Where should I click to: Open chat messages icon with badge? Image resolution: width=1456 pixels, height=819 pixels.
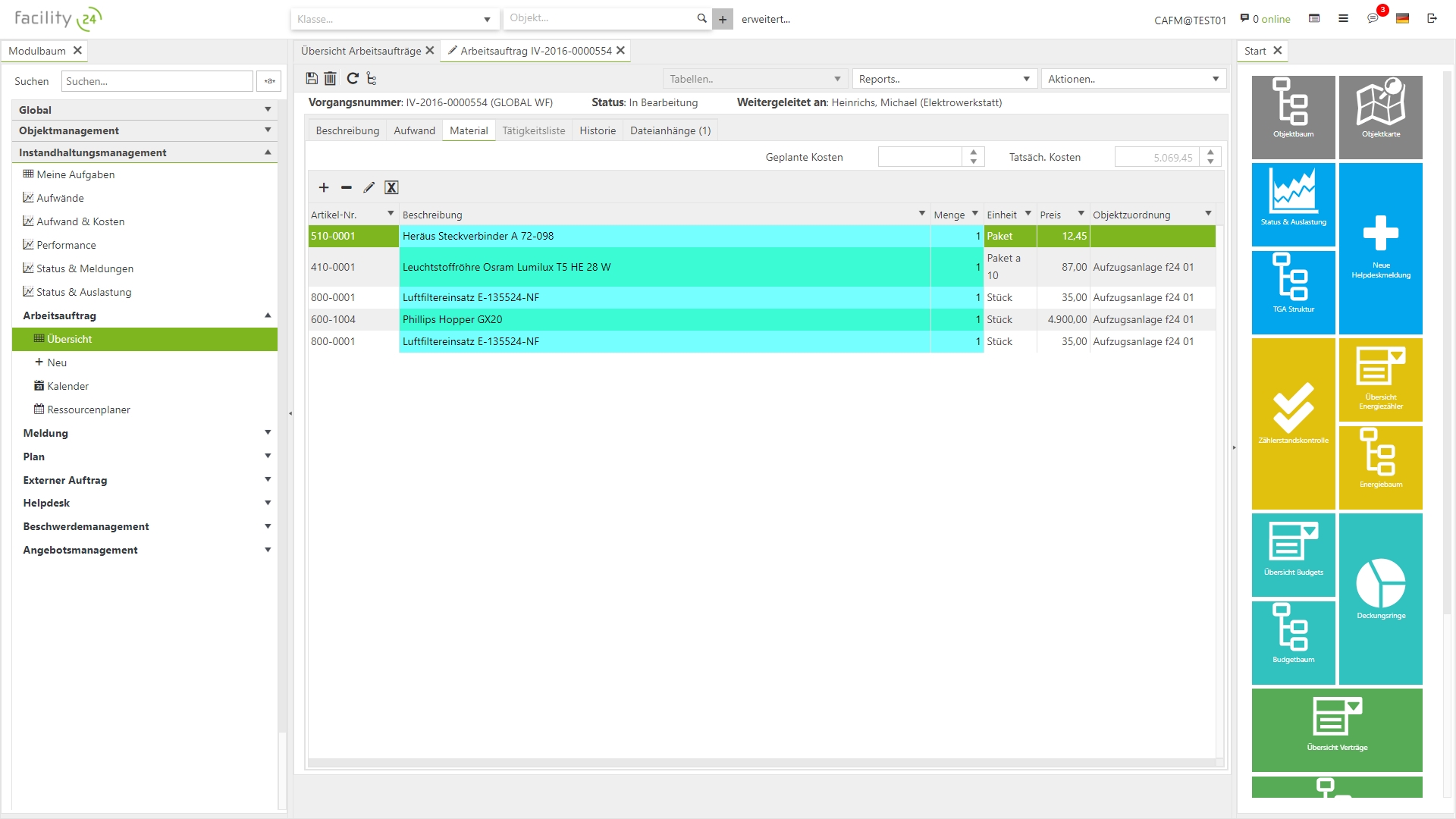point(1373,18)
